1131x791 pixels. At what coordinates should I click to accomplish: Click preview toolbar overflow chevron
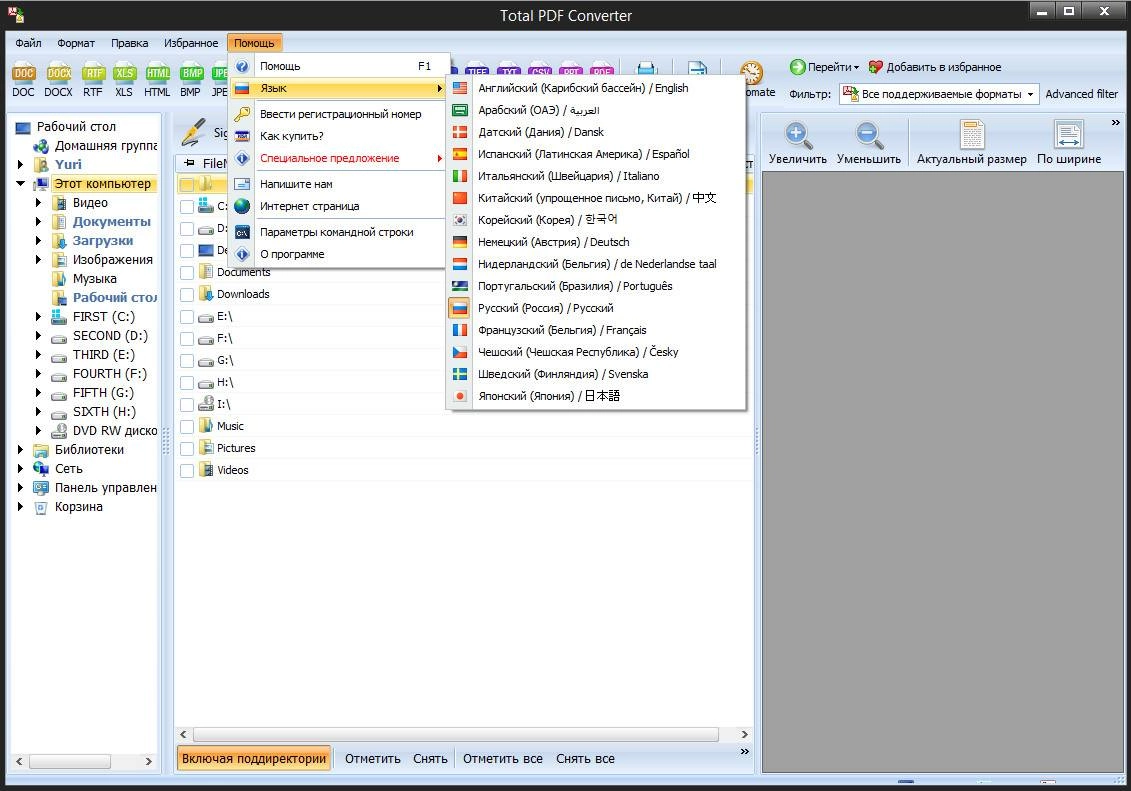[1115, 123]
